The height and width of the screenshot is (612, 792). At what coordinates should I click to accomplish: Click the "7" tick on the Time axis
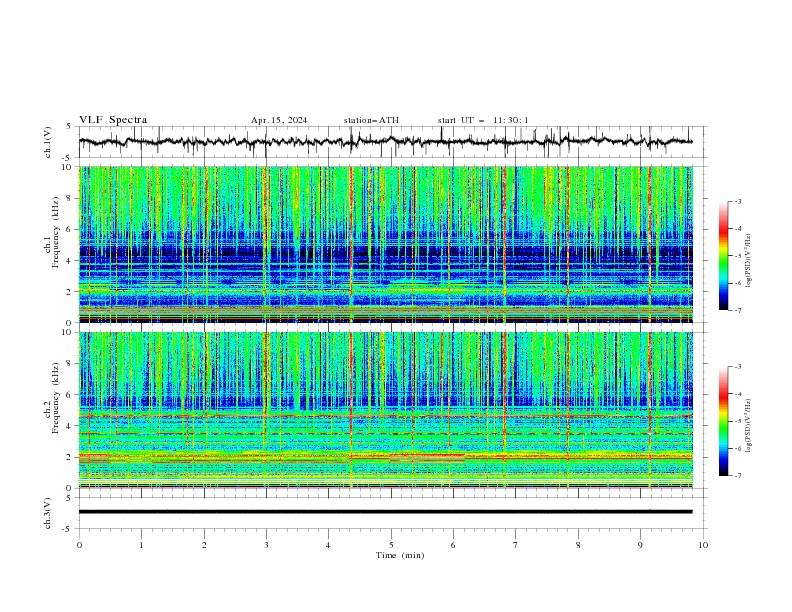point(516,545)
